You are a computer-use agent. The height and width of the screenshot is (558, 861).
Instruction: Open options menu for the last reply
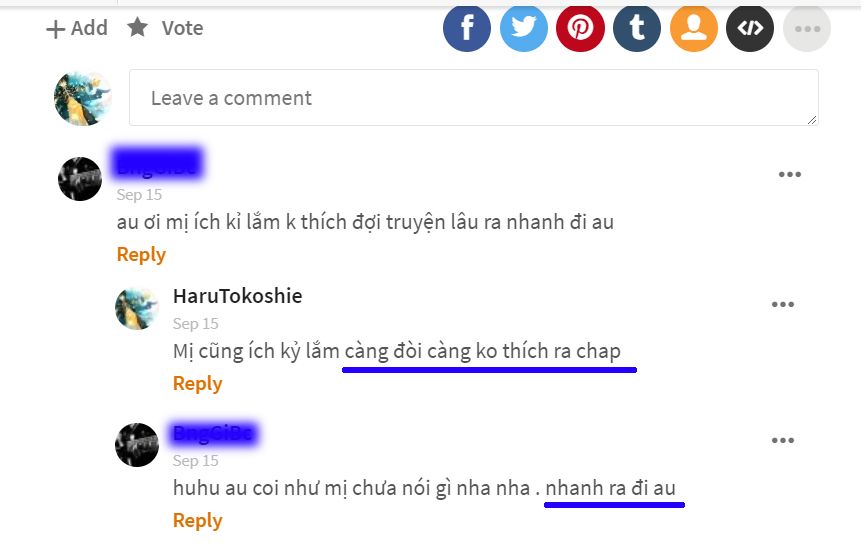click(782, 440)
